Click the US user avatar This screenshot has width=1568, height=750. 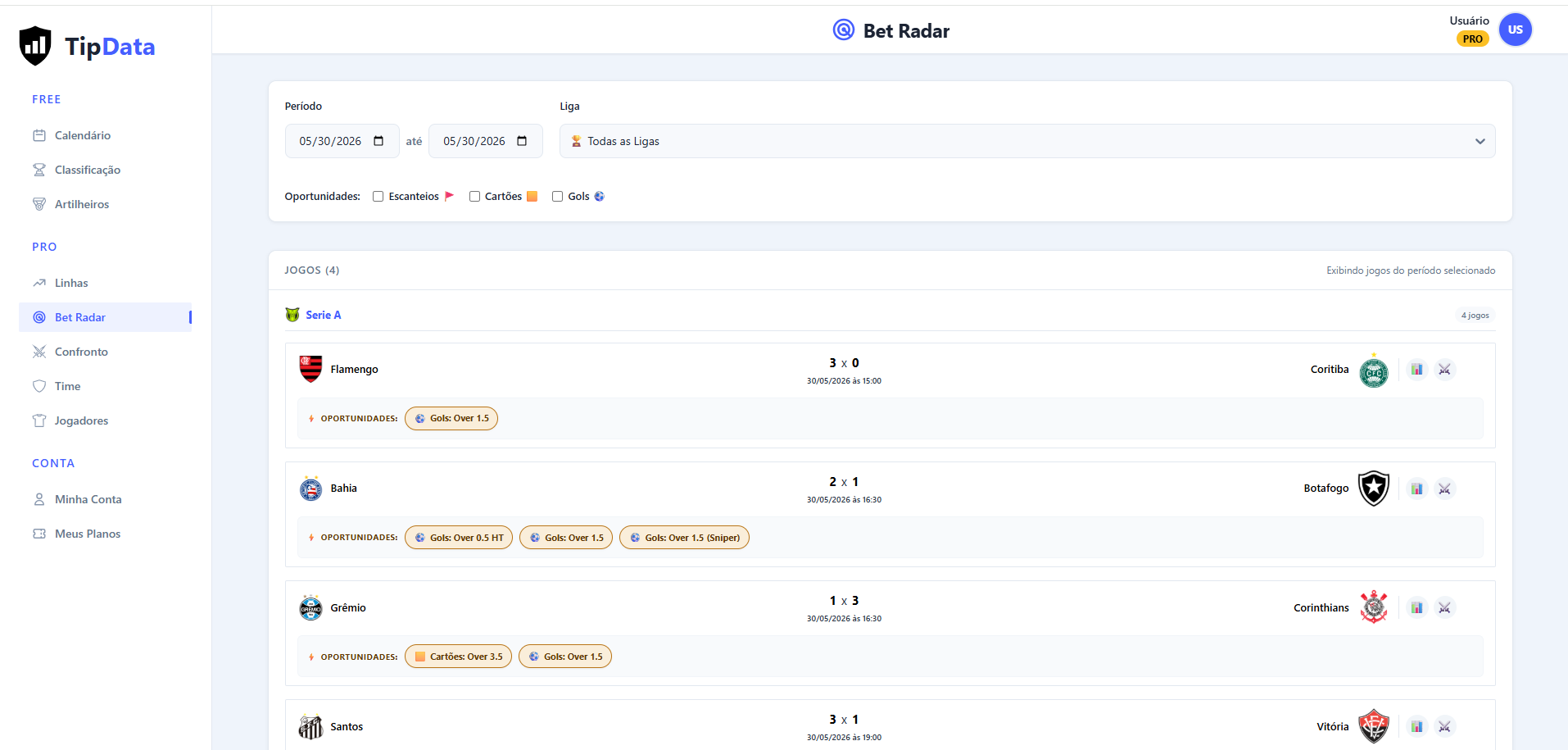[x=1515, y=30]
